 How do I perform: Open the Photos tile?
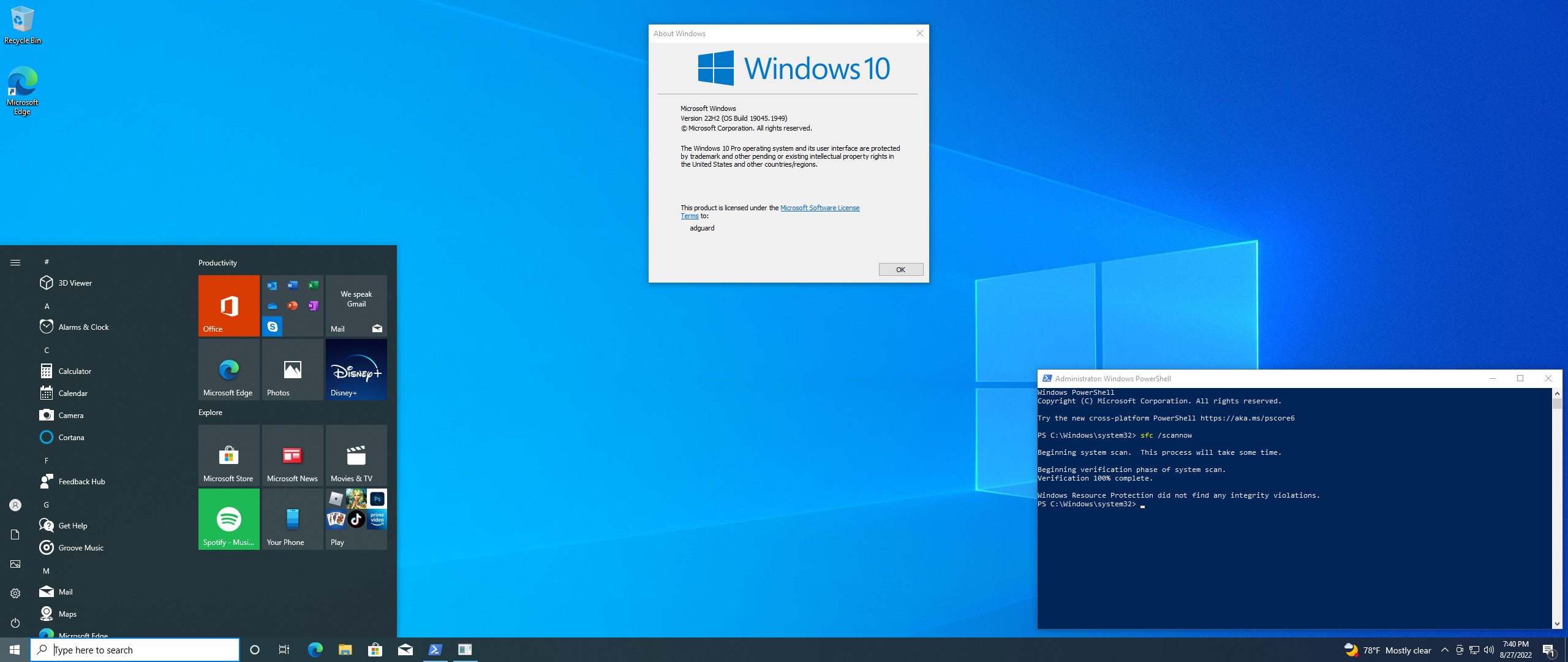tap(292, 369)
